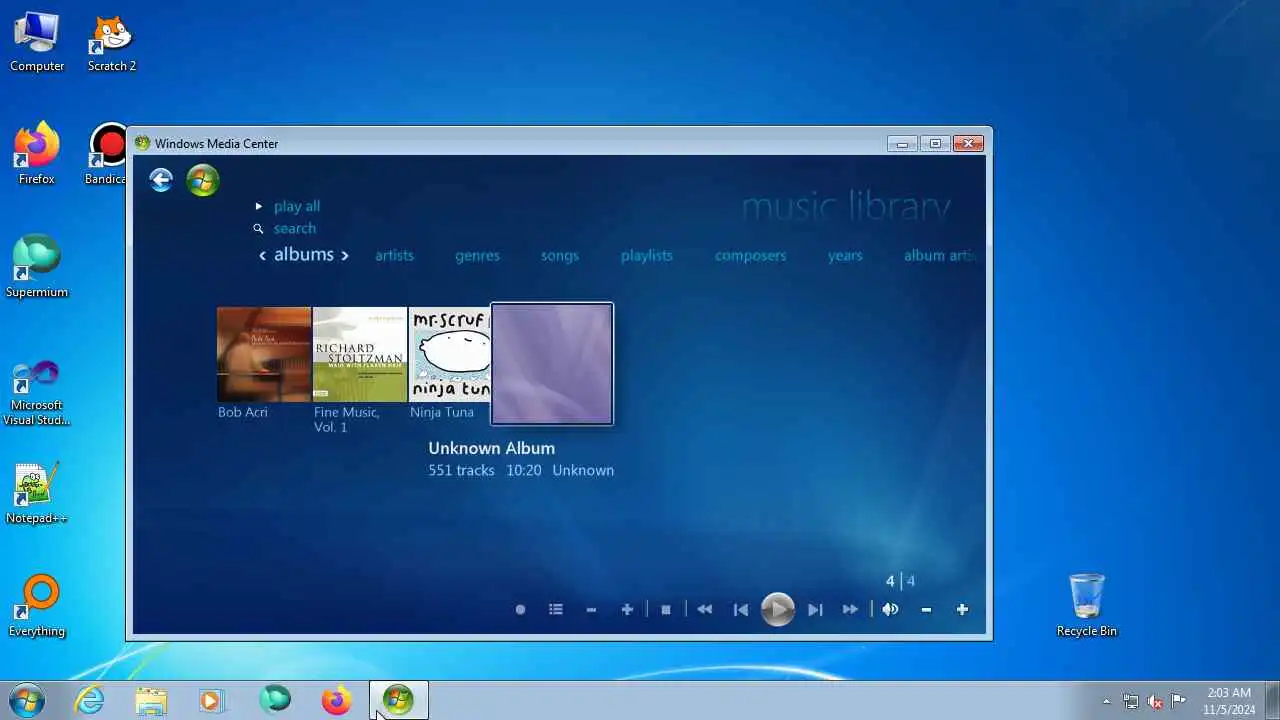
Task: Click the Bob Acri album label
Action: [243, 412]
